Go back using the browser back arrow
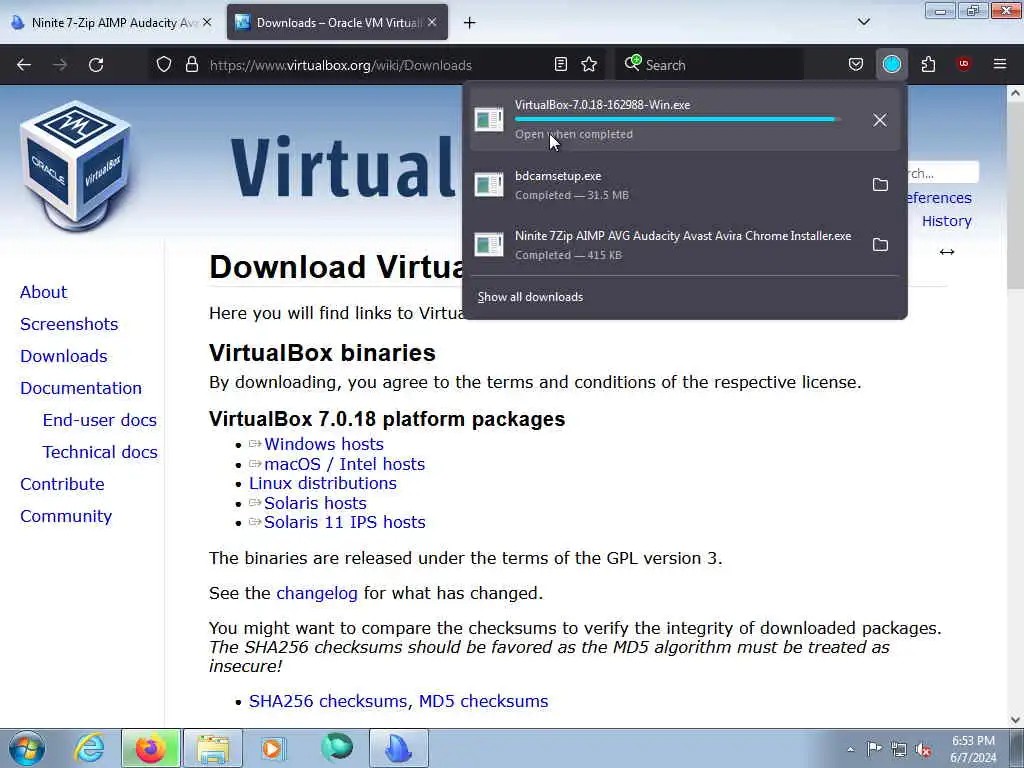 [x=24, y=65]
